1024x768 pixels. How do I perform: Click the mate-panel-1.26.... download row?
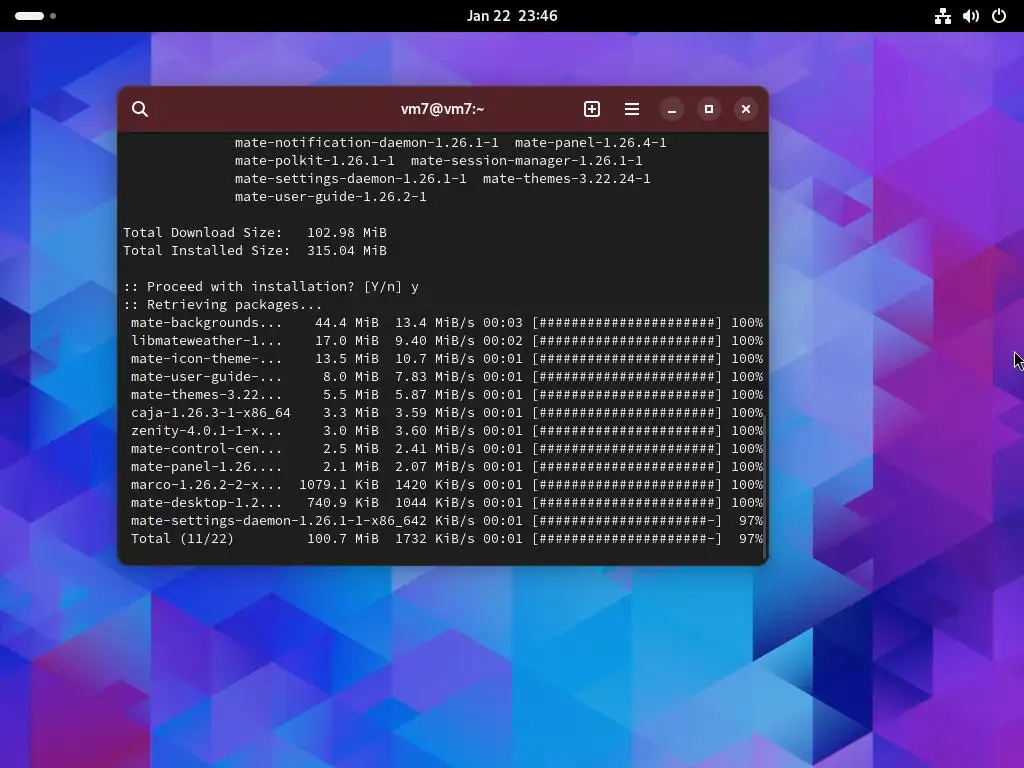[x=447, y=467]
